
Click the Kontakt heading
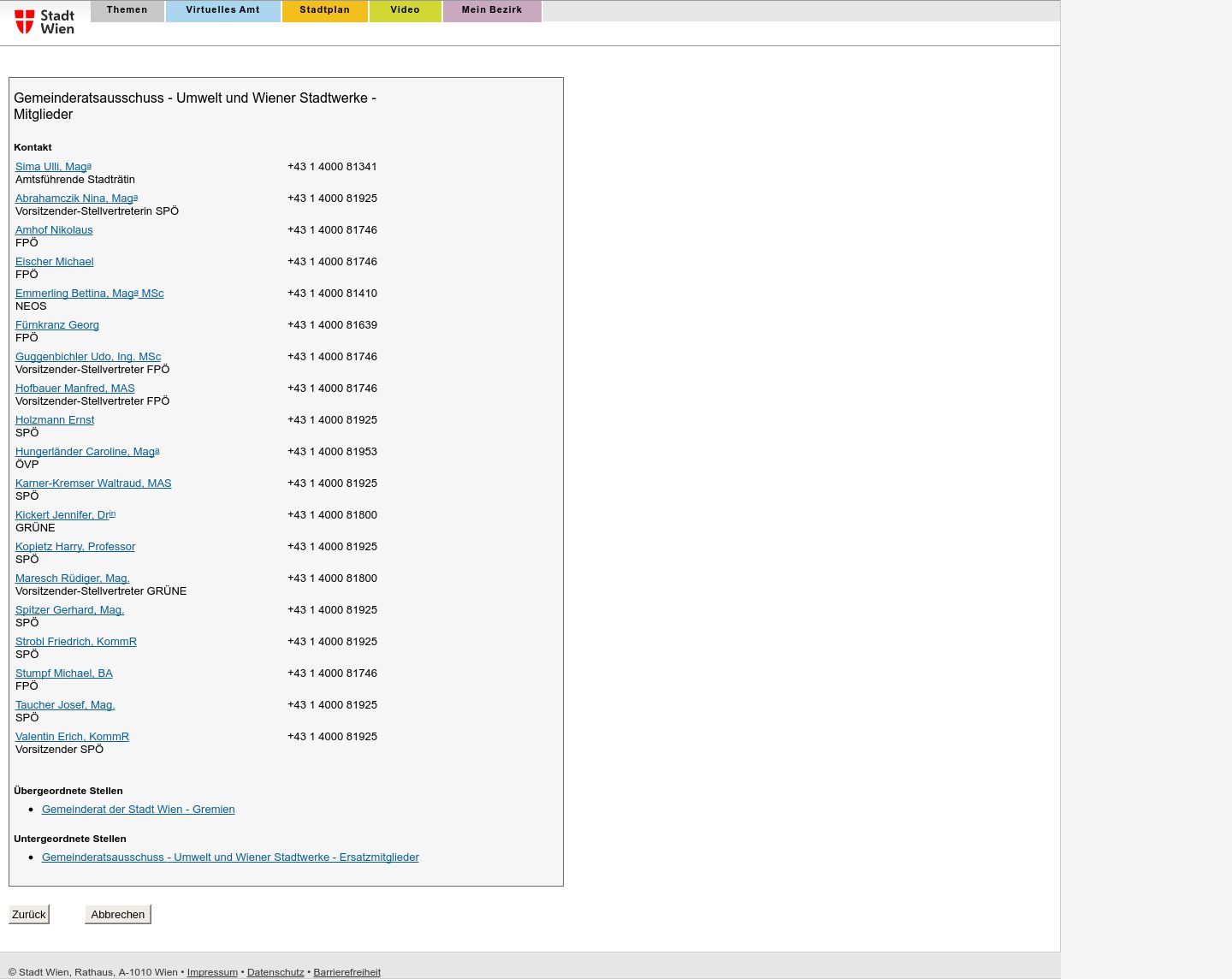pyautogui.click(x=33, y=147)
